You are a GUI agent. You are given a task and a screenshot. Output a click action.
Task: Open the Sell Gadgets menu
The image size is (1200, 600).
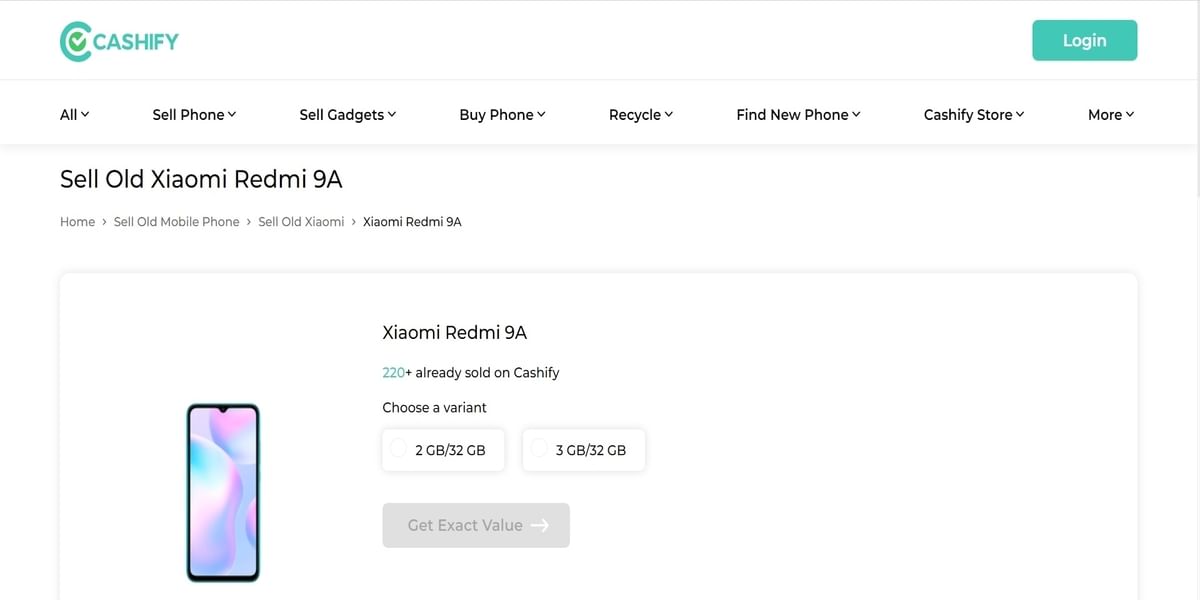coord(348,114)
